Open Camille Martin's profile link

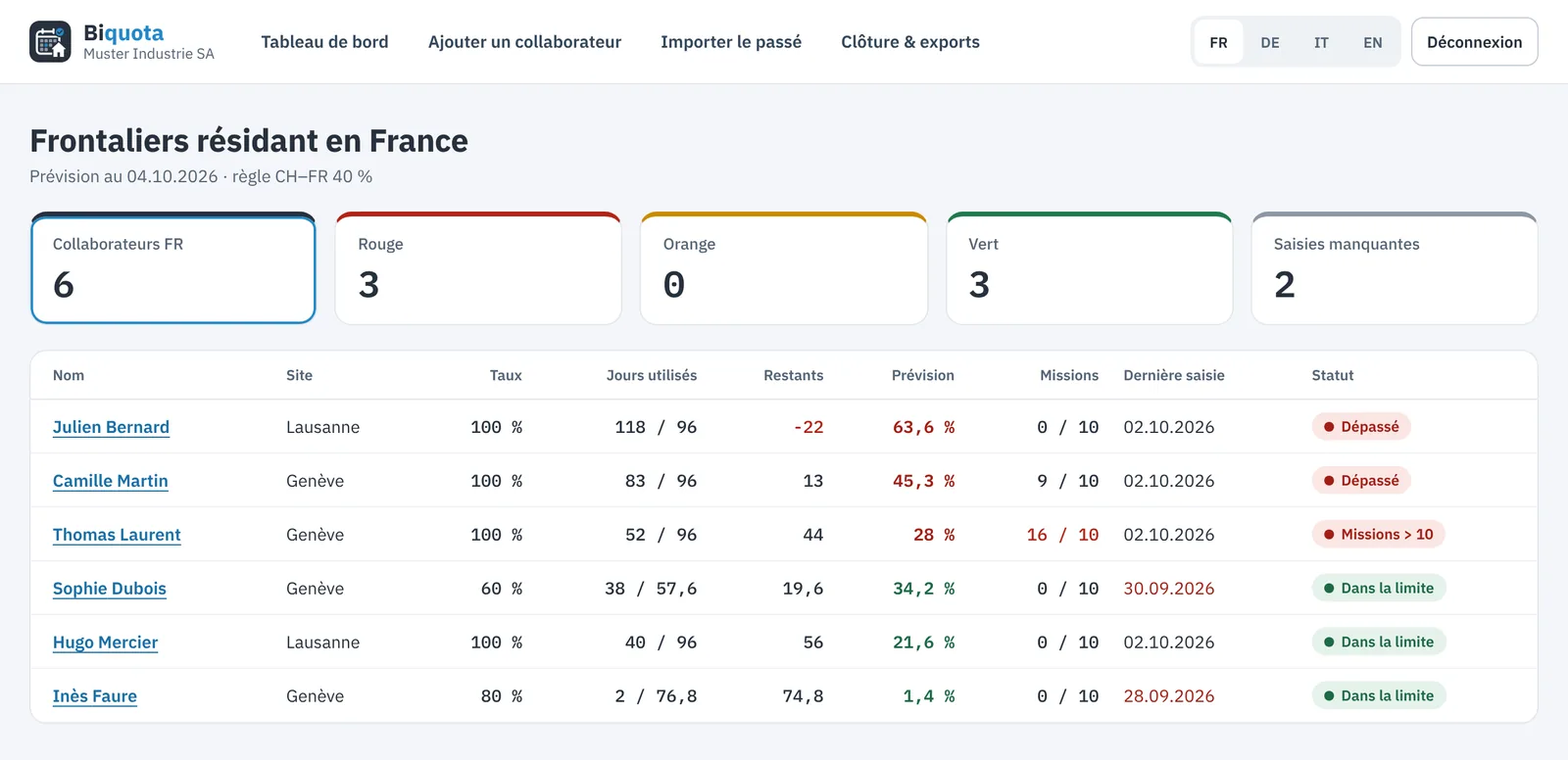[111, 481]
